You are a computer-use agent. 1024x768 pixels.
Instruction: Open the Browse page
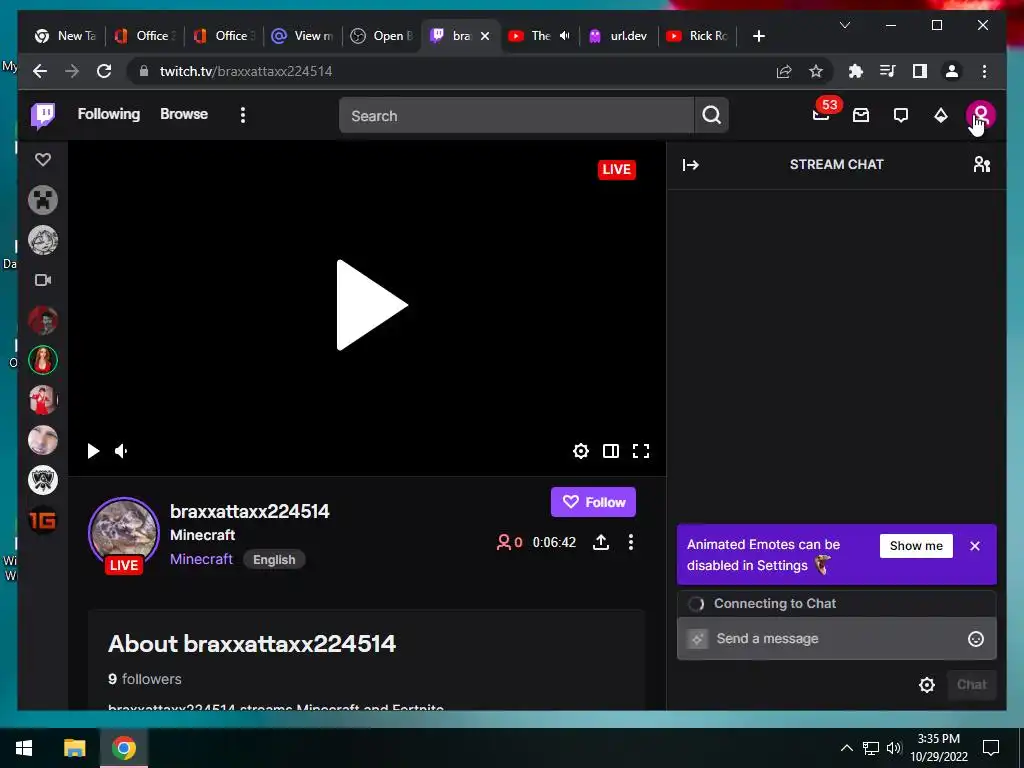point(184,114)
